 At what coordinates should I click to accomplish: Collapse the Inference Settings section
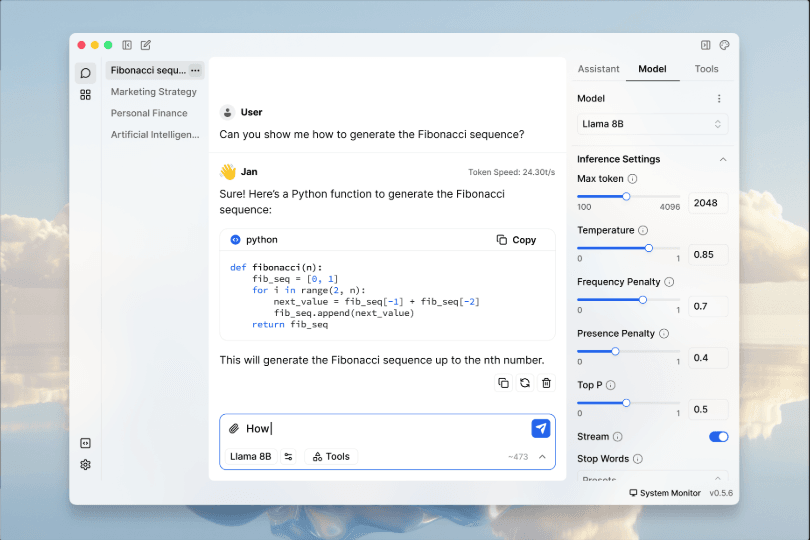[723, 159]
